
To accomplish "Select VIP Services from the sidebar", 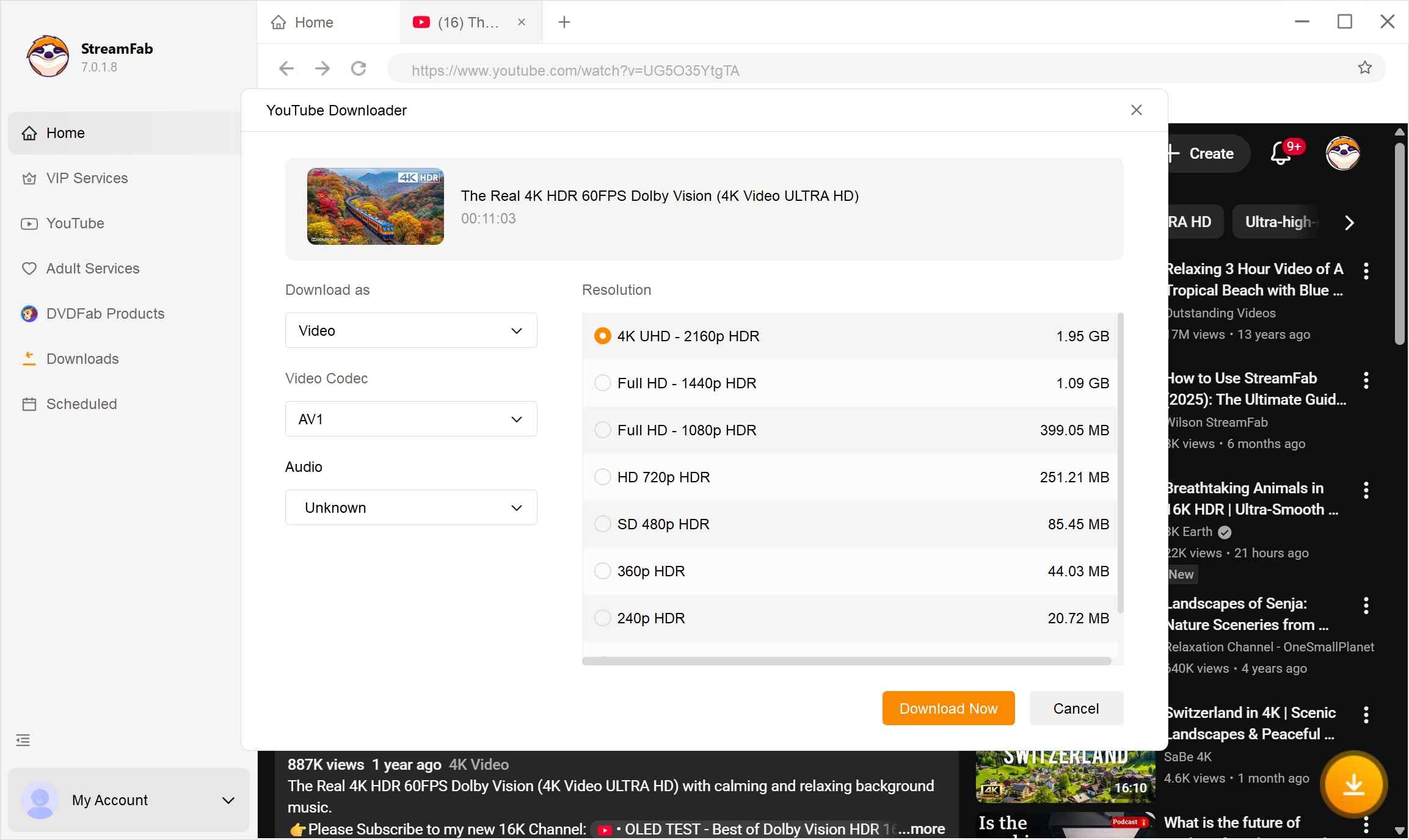I will pyautogui.click(x=86, y=178).
